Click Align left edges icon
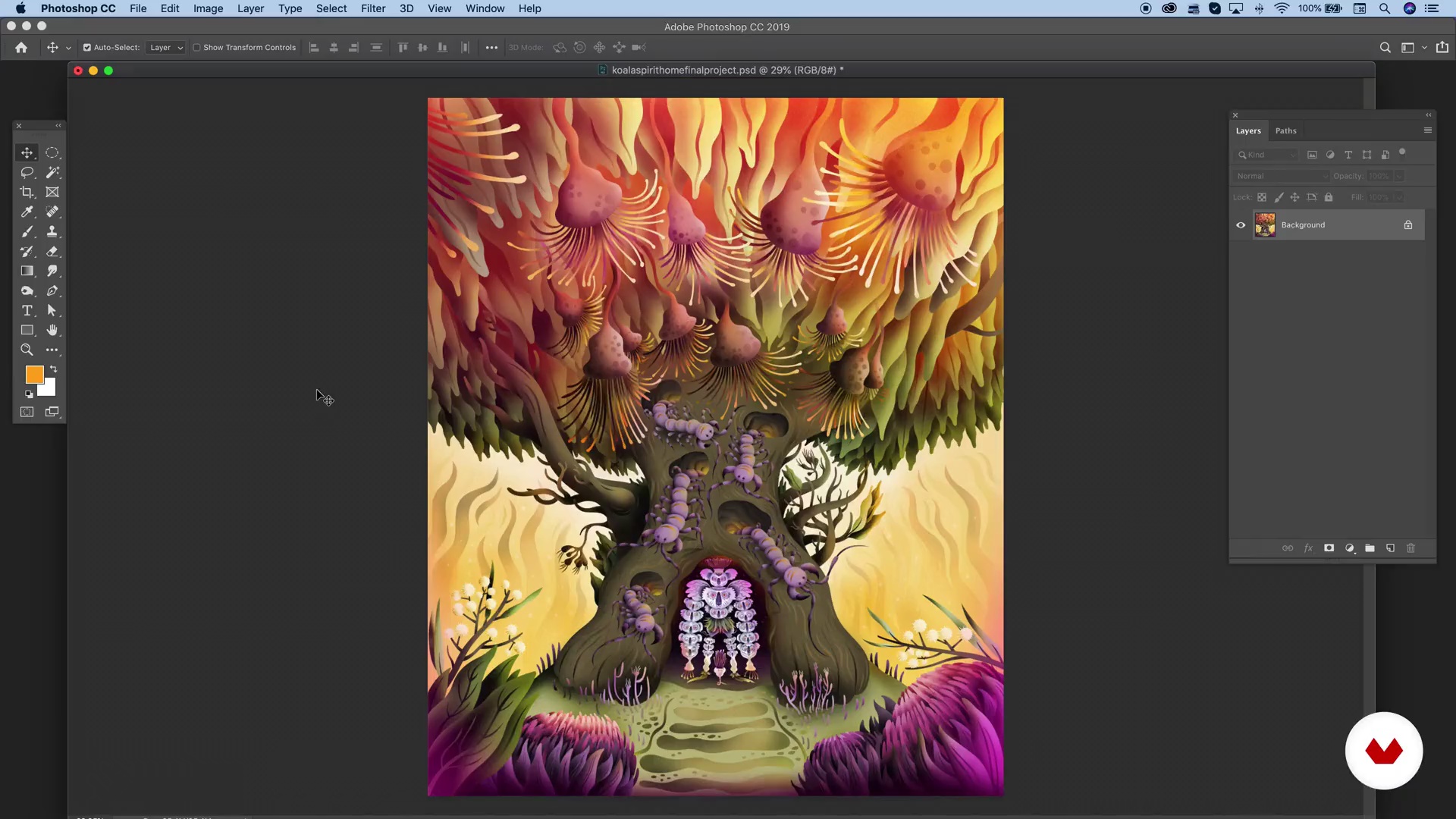The image size is (1456, 819). pos(314,47)
